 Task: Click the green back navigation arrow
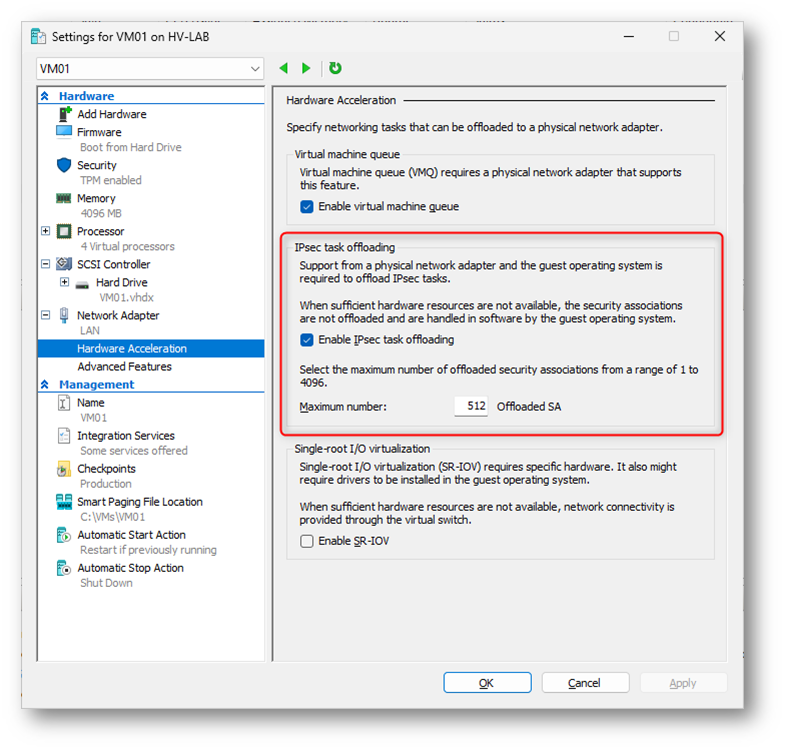(284, 68)
